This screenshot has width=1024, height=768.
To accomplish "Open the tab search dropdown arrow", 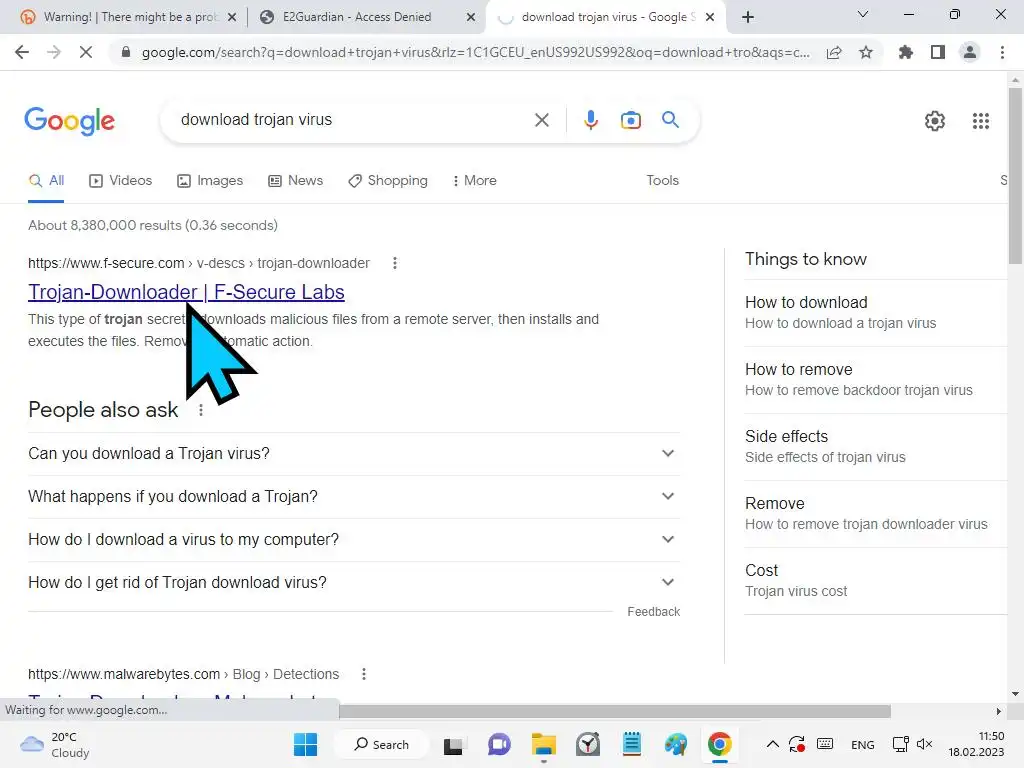I will tap(863, 14).
